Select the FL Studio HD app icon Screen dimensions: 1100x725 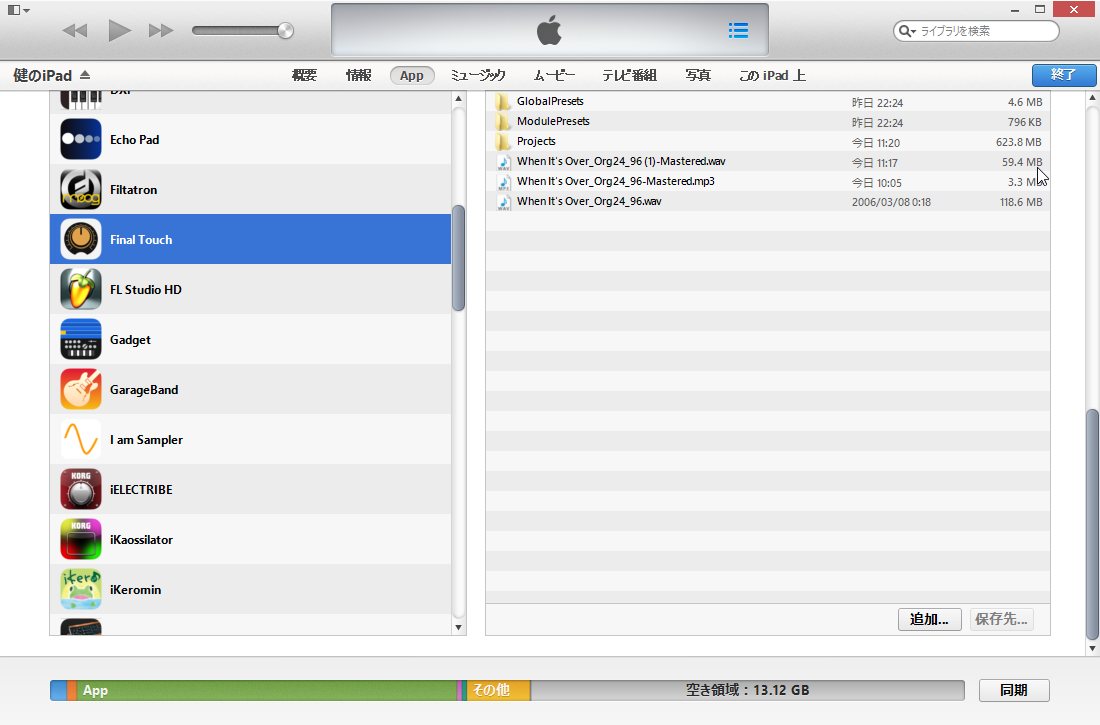(x=81, y=289)
